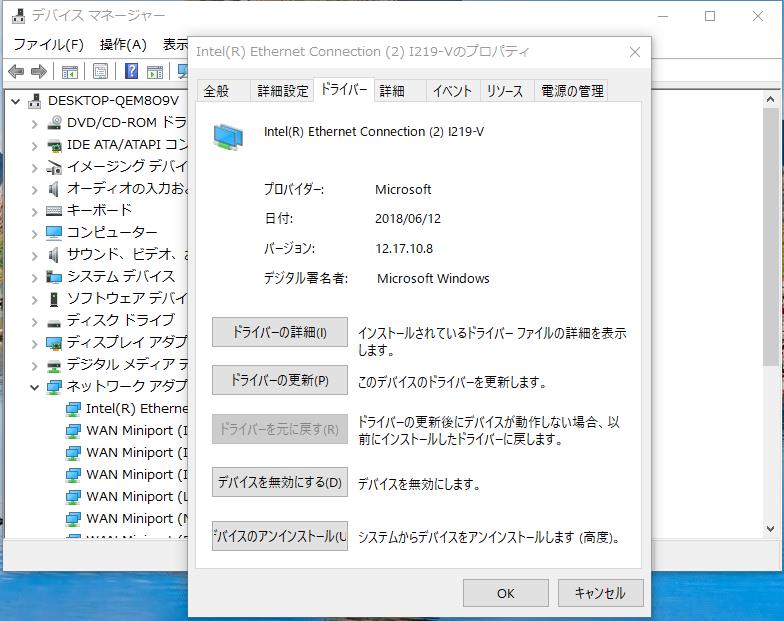Click the scroll down arrow in Device Manager

(770, 528)
